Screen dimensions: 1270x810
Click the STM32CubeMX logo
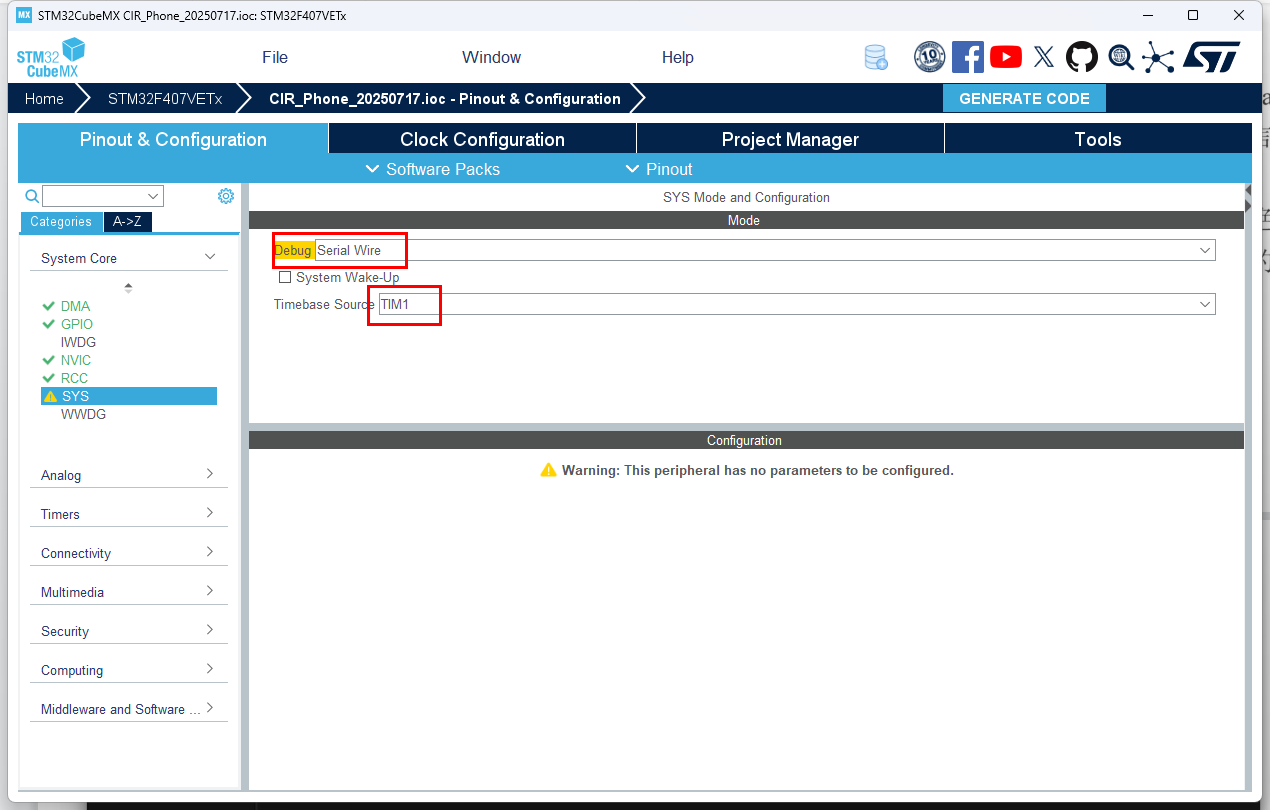click(50, 57)
